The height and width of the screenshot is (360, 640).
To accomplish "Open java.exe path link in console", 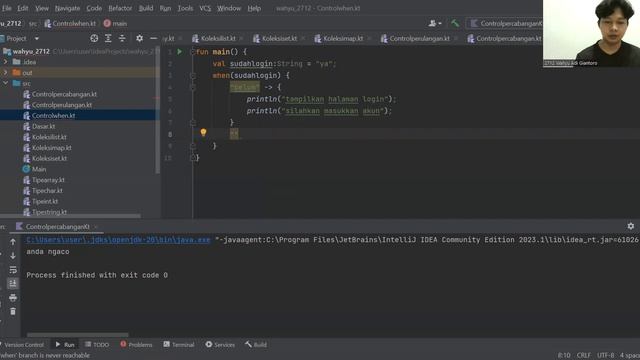I will click(x=118, y=240).
